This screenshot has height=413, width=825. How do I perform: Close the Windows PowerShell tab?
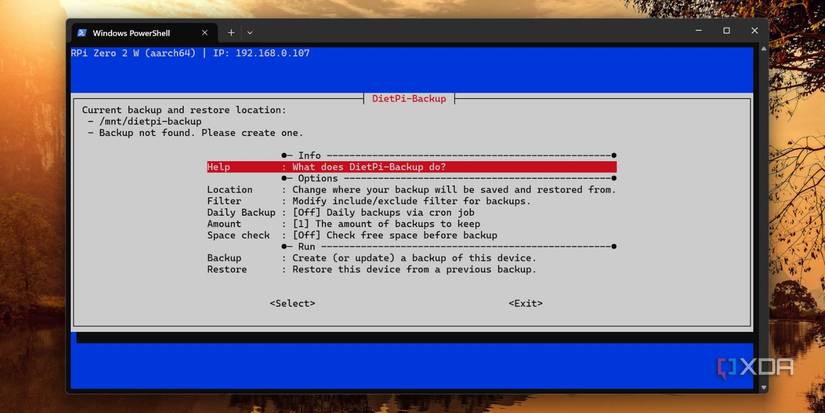(x=205, y=33)
